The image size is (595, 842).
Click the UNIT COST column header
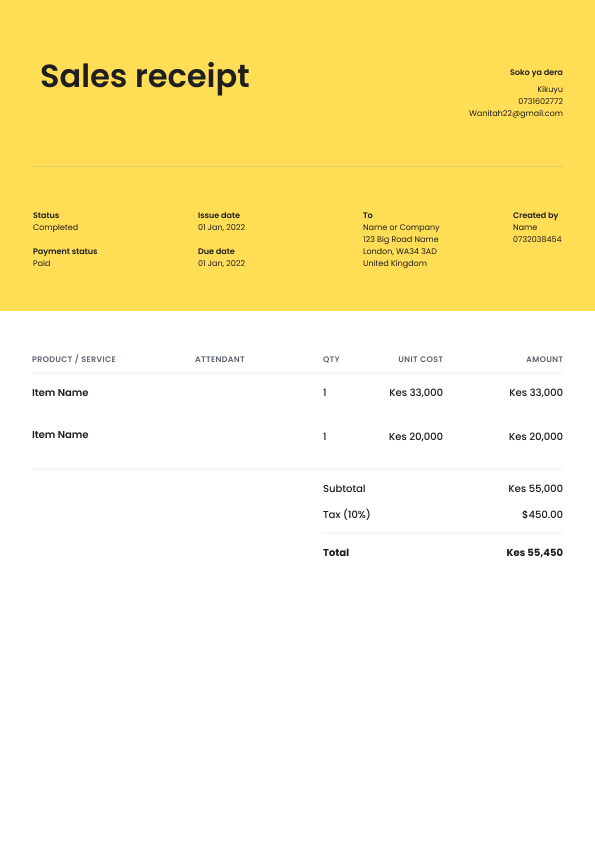[420, 359]
